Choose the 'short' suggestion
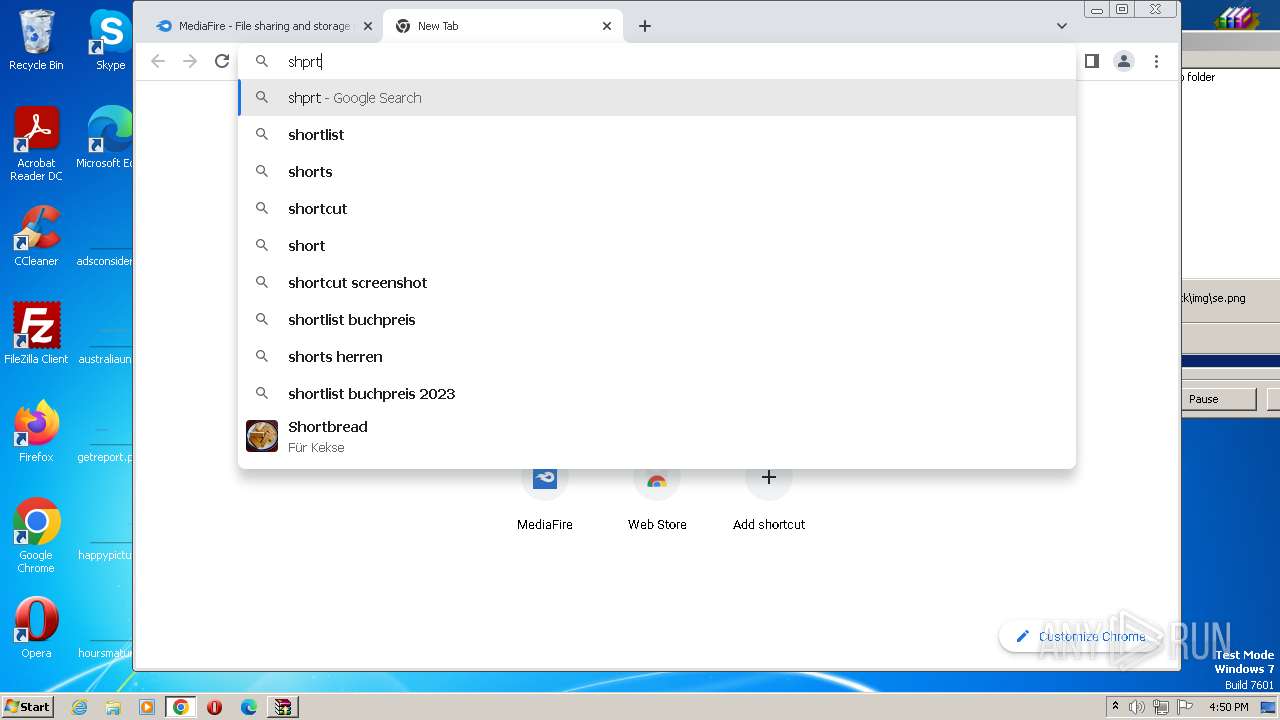Screen dimensions: 1280x720 coord(657,246)
